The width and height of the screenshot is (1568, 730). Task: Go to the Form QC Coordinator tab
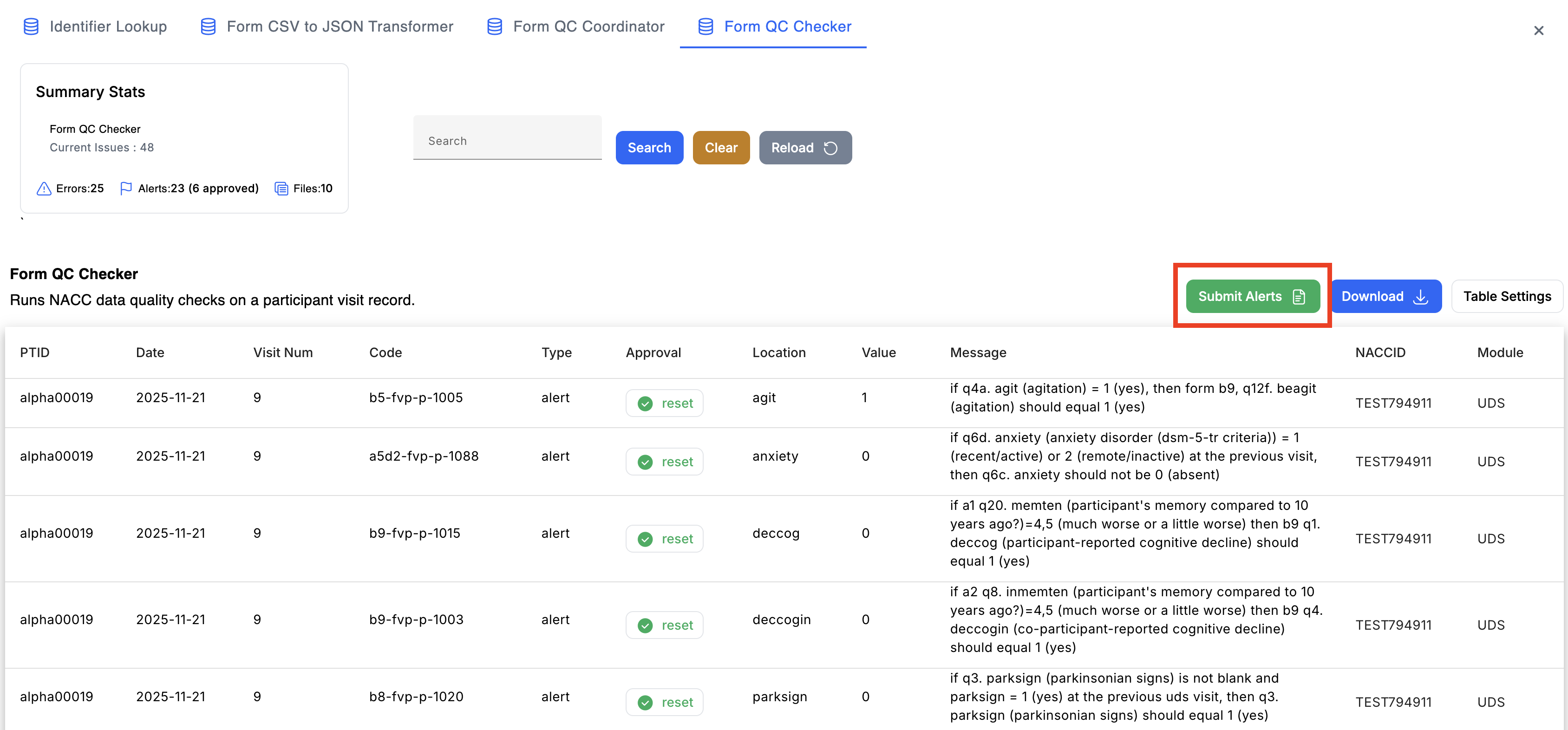click(575, 27)
